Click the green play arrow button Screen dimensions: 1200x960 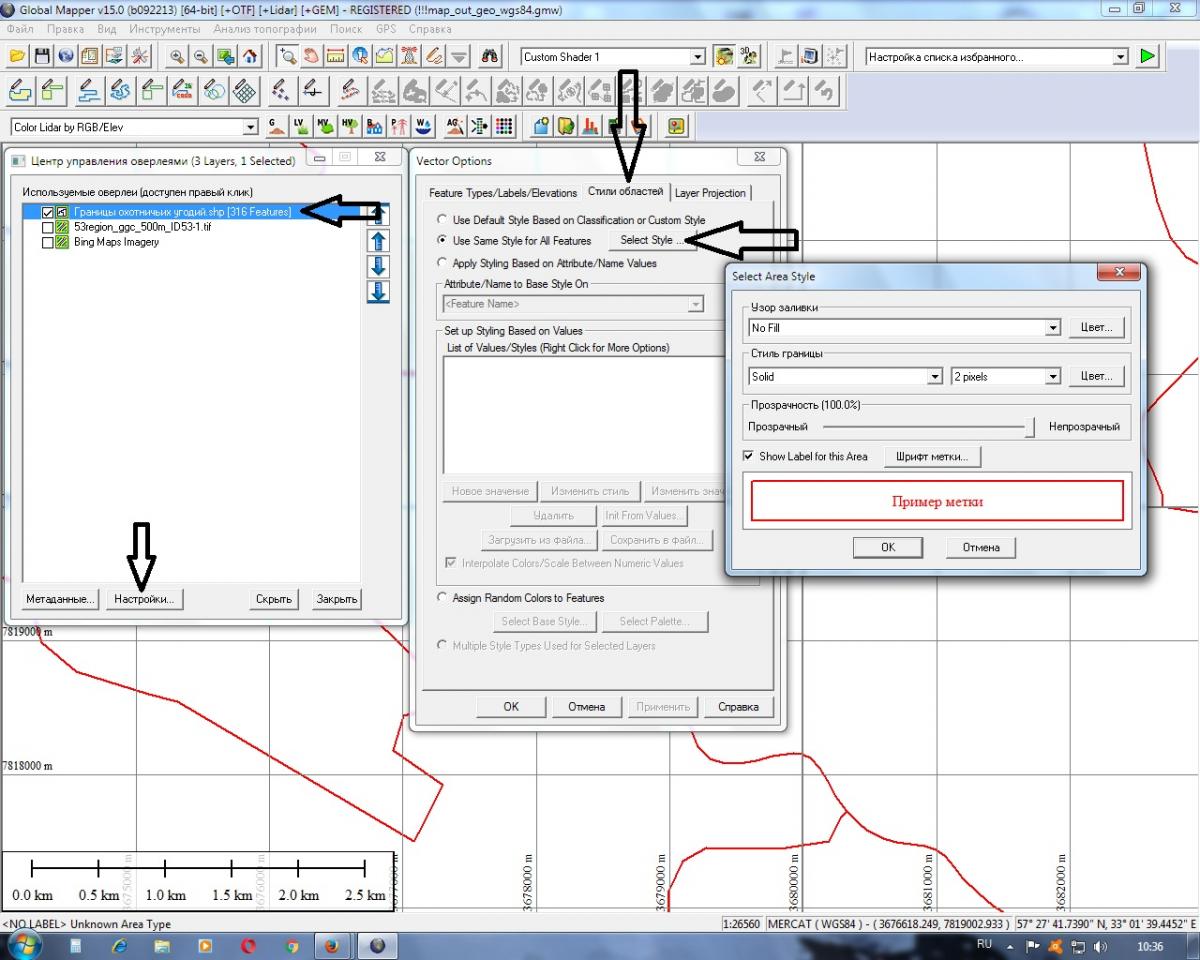pos(1147,57)
